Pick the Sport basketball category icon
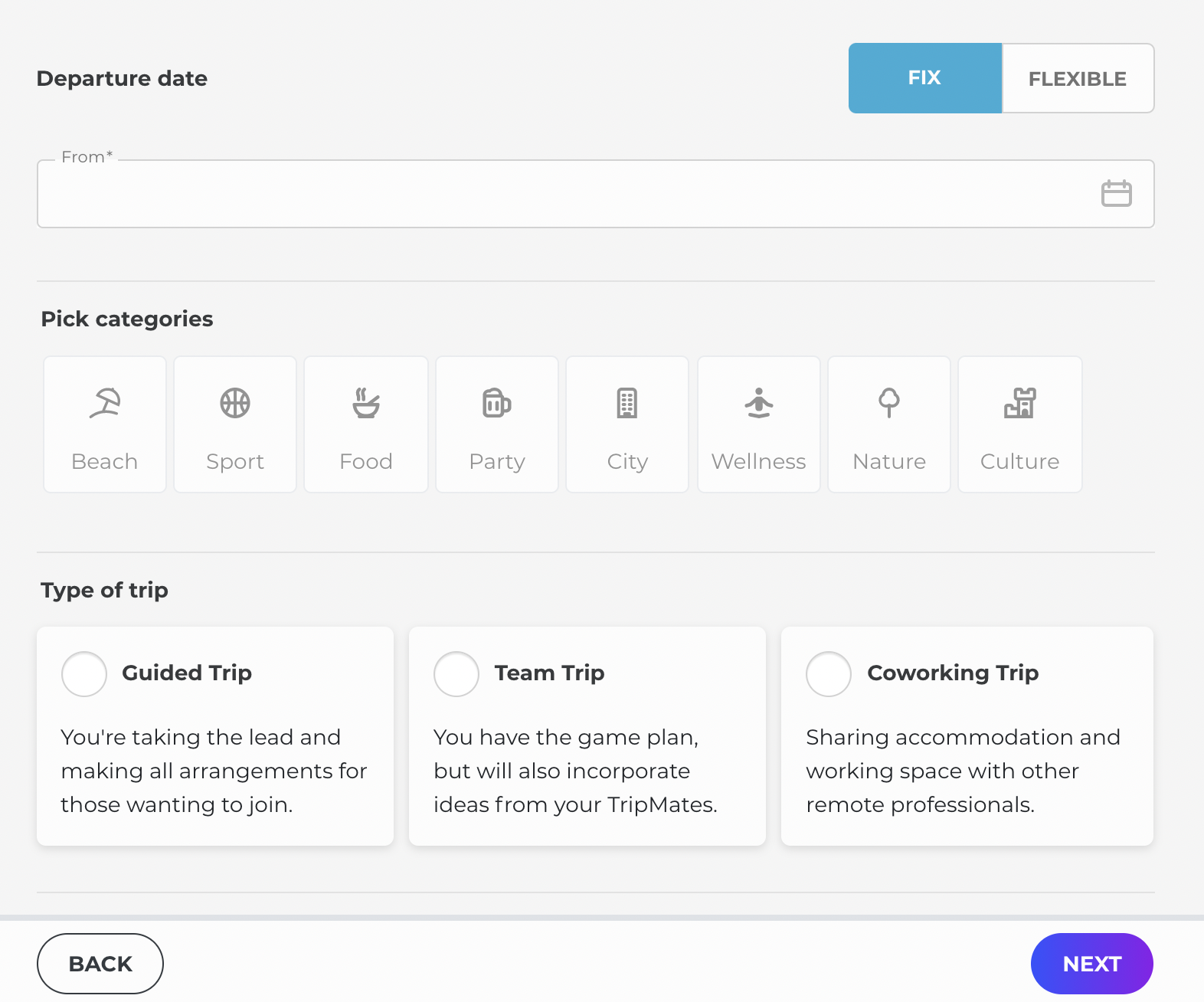The width and height of the screenshot is (1204, 1002). coord(235,403)
